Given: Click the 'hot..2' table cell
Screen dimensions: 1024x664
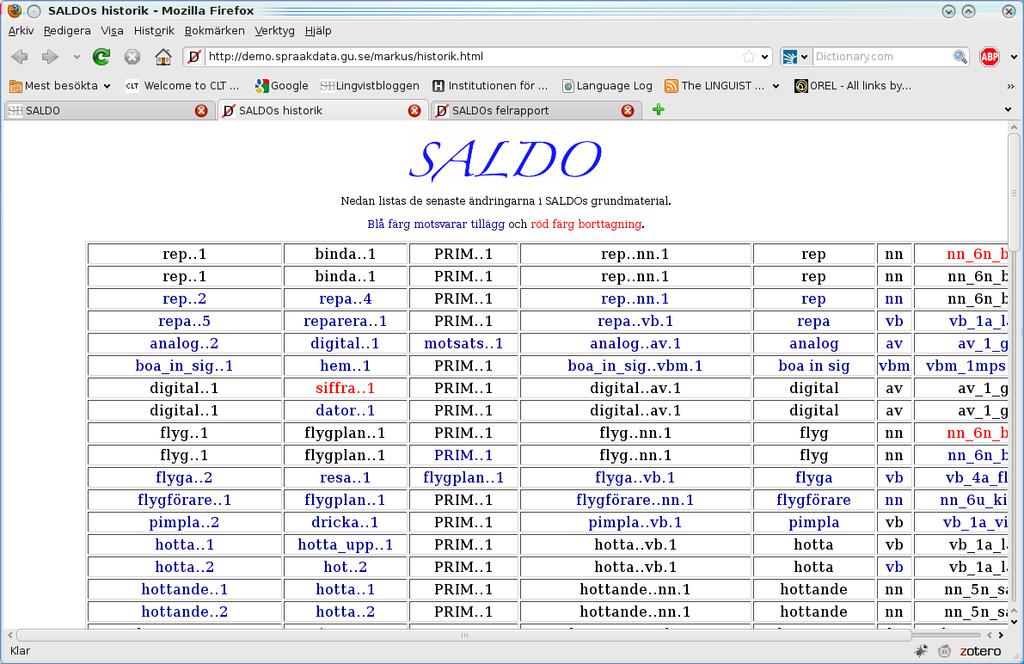Looking at the screenshot, I should [345, 567].
